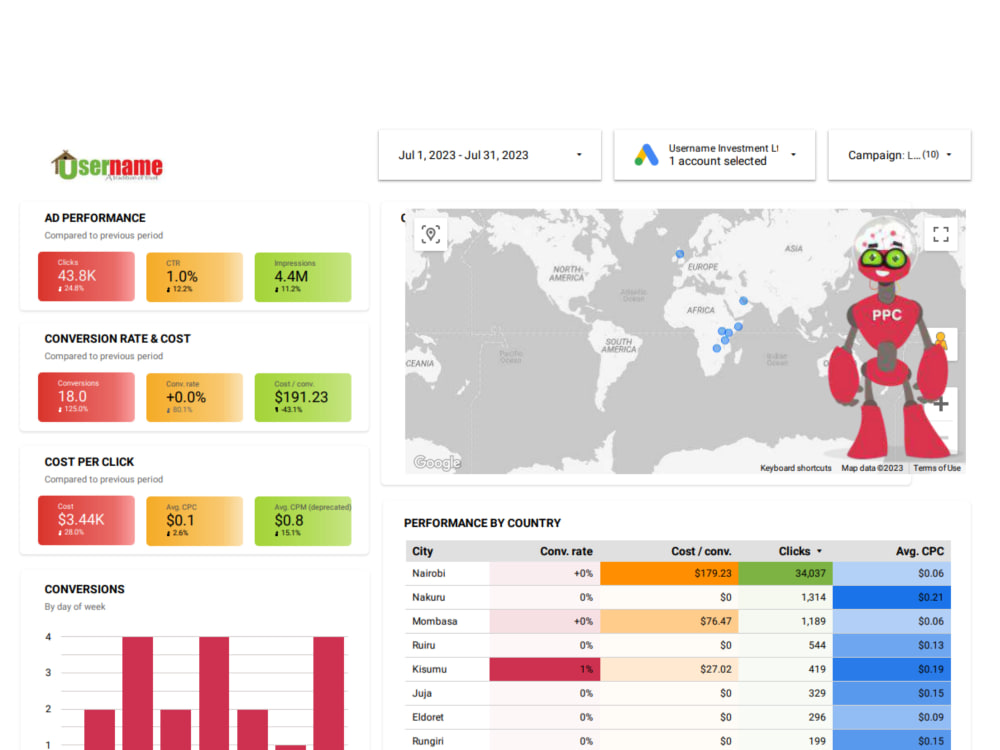This screenshot has height=750, width=1000.
Task: Click the PERFORMANCE BY COUNTRY heading
Action: (x=482, y=523)
